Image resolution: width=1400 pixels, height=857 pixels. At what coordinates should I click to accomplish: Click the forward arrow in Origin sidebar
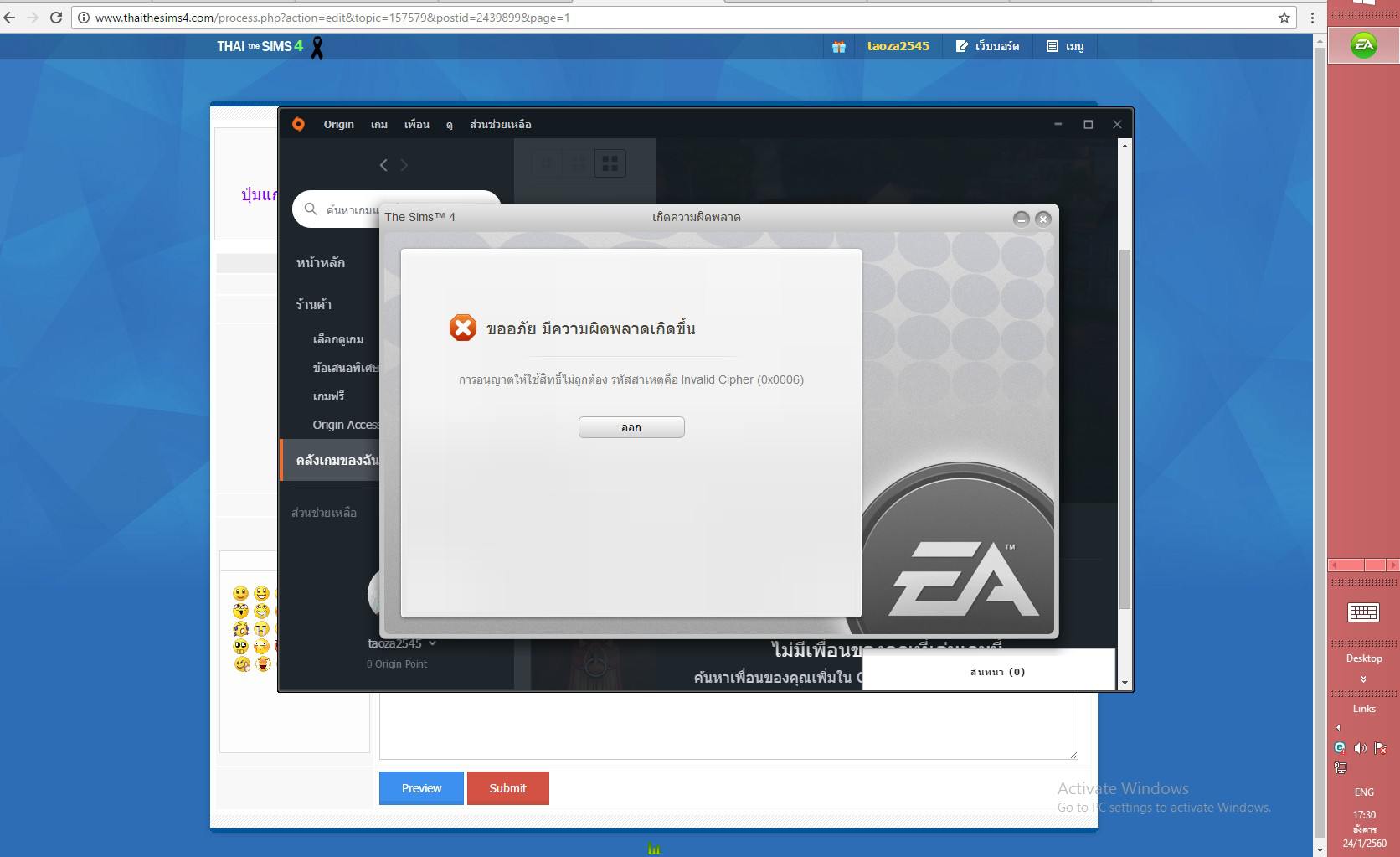pyautogui.click(x=404, y=165)
